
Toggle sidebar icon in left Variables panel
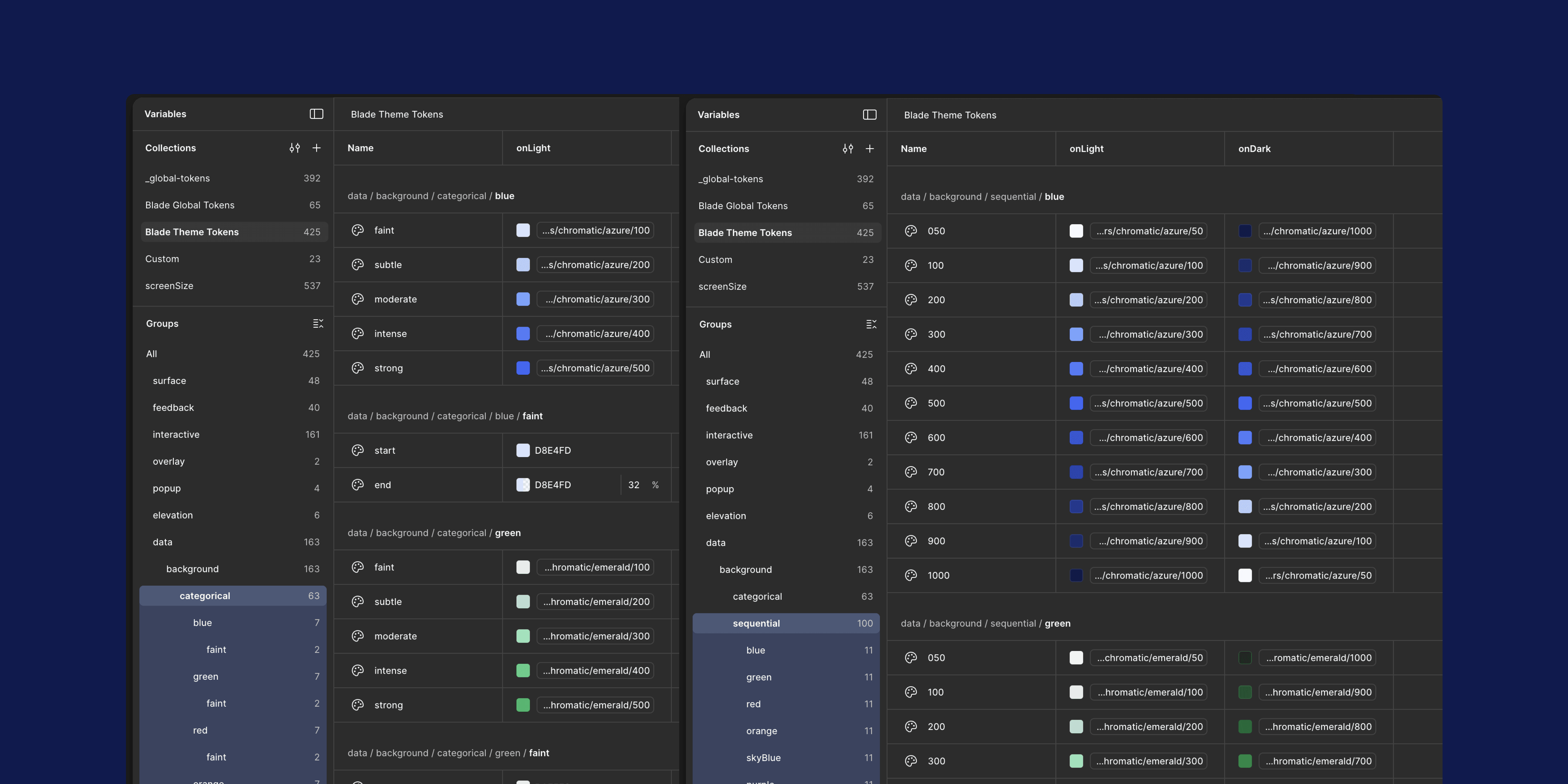[x=316, y=114]
